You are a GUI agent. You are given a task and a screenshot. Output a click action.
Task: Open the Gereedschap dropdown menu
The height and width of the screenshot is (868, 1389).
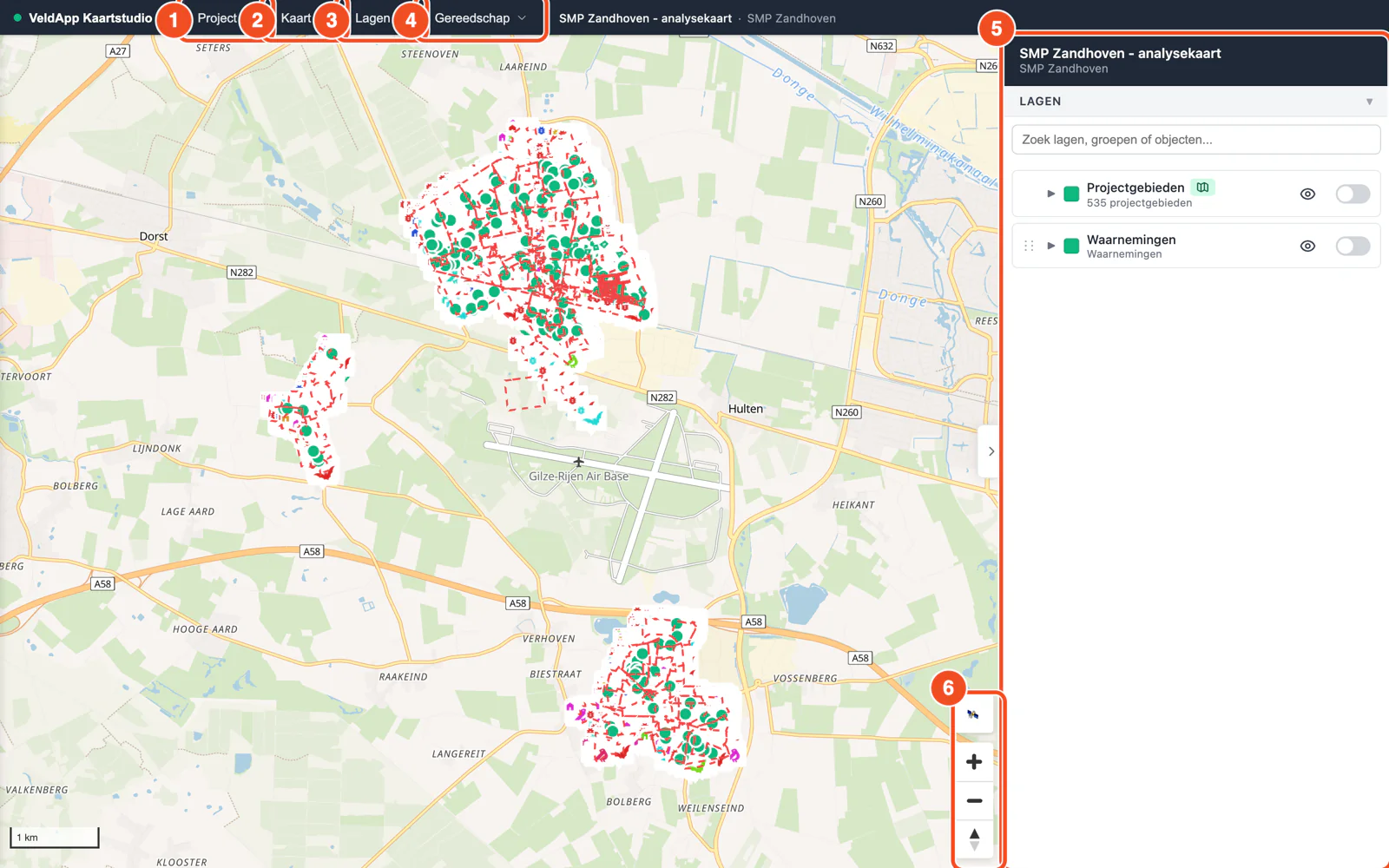[x=480, y=18]
